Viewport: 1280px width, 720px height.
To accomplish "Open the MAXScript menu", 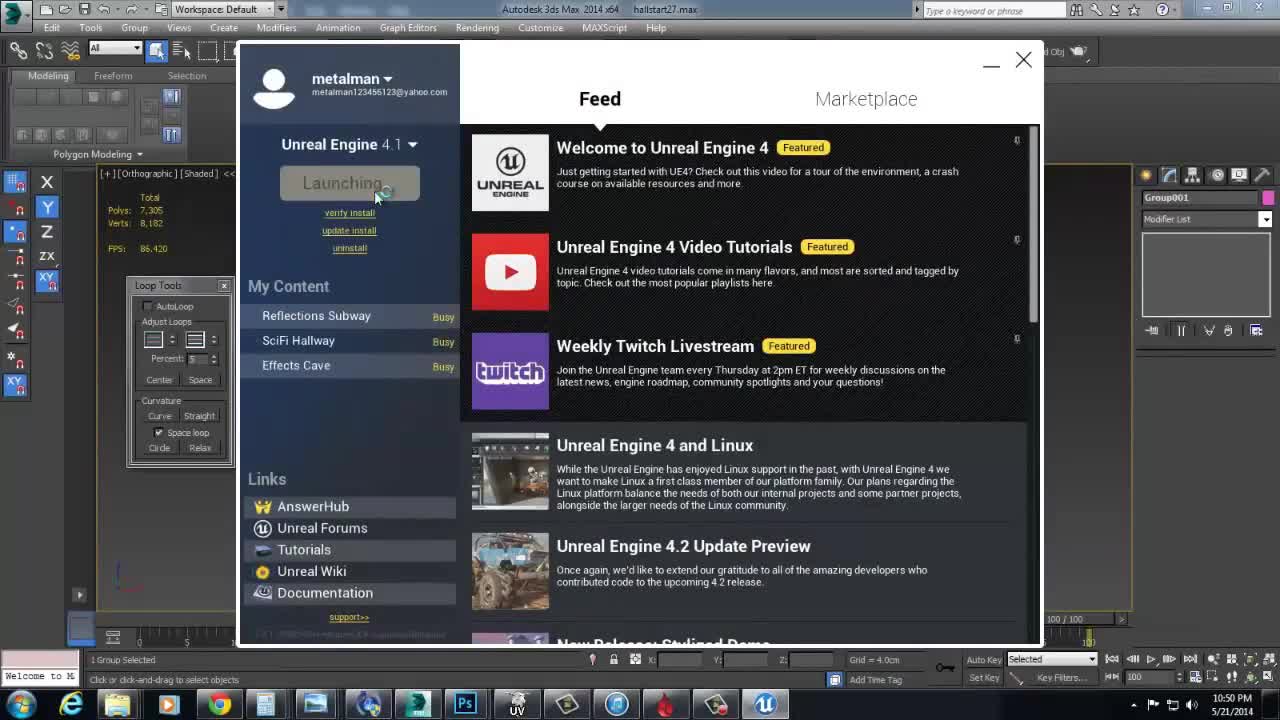I will click(x=604, y=28).
